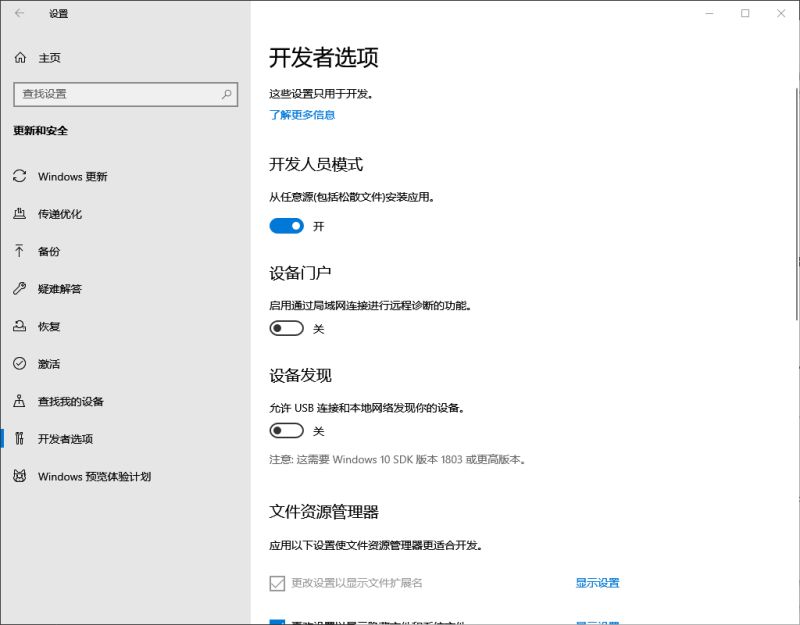800x625 pixels.
Task: Click the Windows 10 SDK 版本 1803 note
Action: point(397,459)
